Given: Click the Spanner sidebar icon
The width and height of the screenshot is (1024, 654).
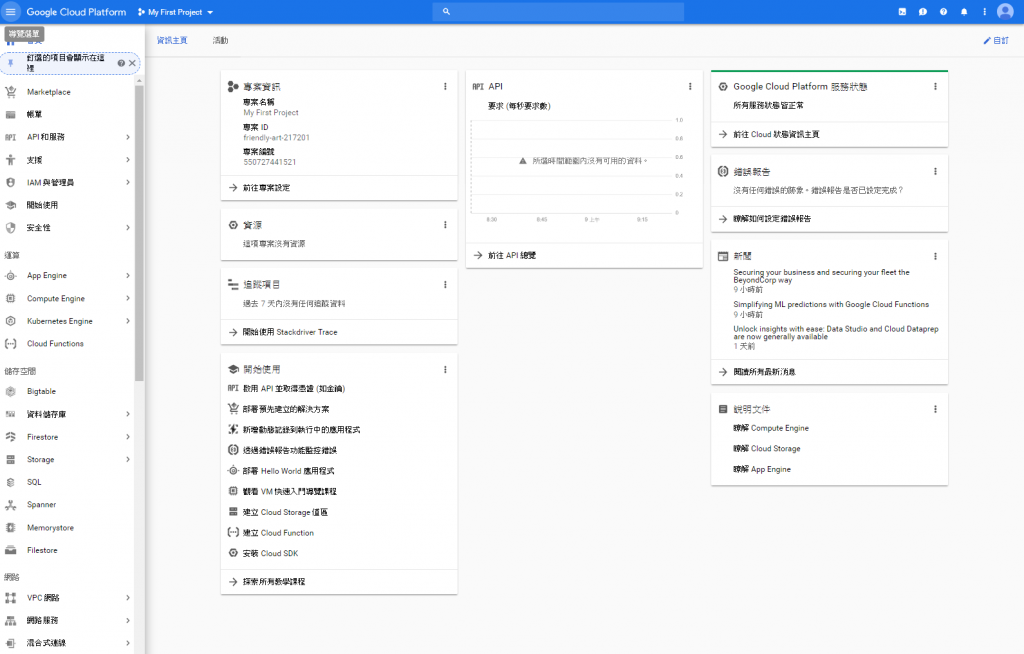Looking at the screenshot, I should pyautogui.click(x=10, y=504).
